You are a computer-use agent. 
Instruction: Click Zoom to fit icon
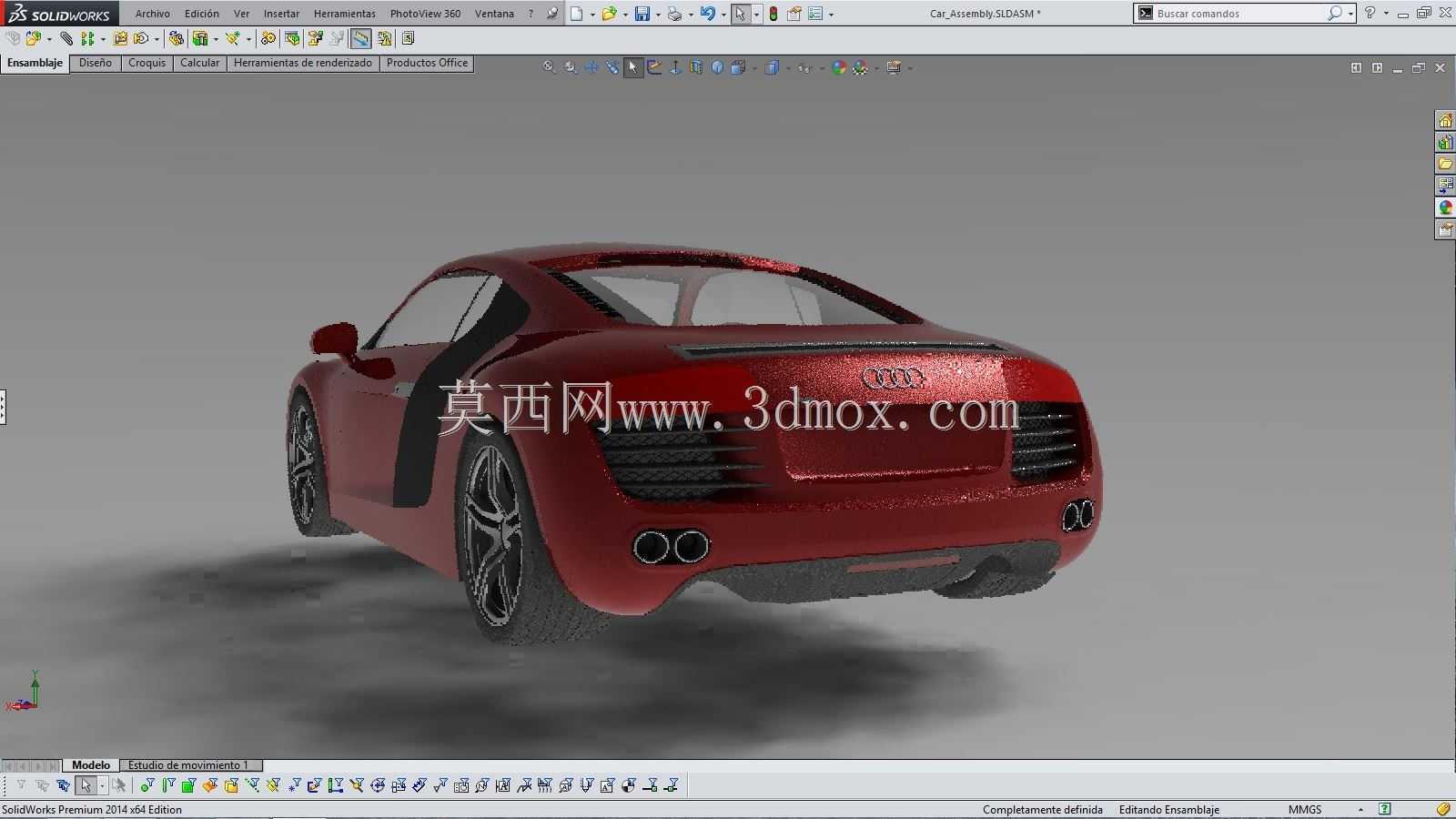[x=549, y=67]
